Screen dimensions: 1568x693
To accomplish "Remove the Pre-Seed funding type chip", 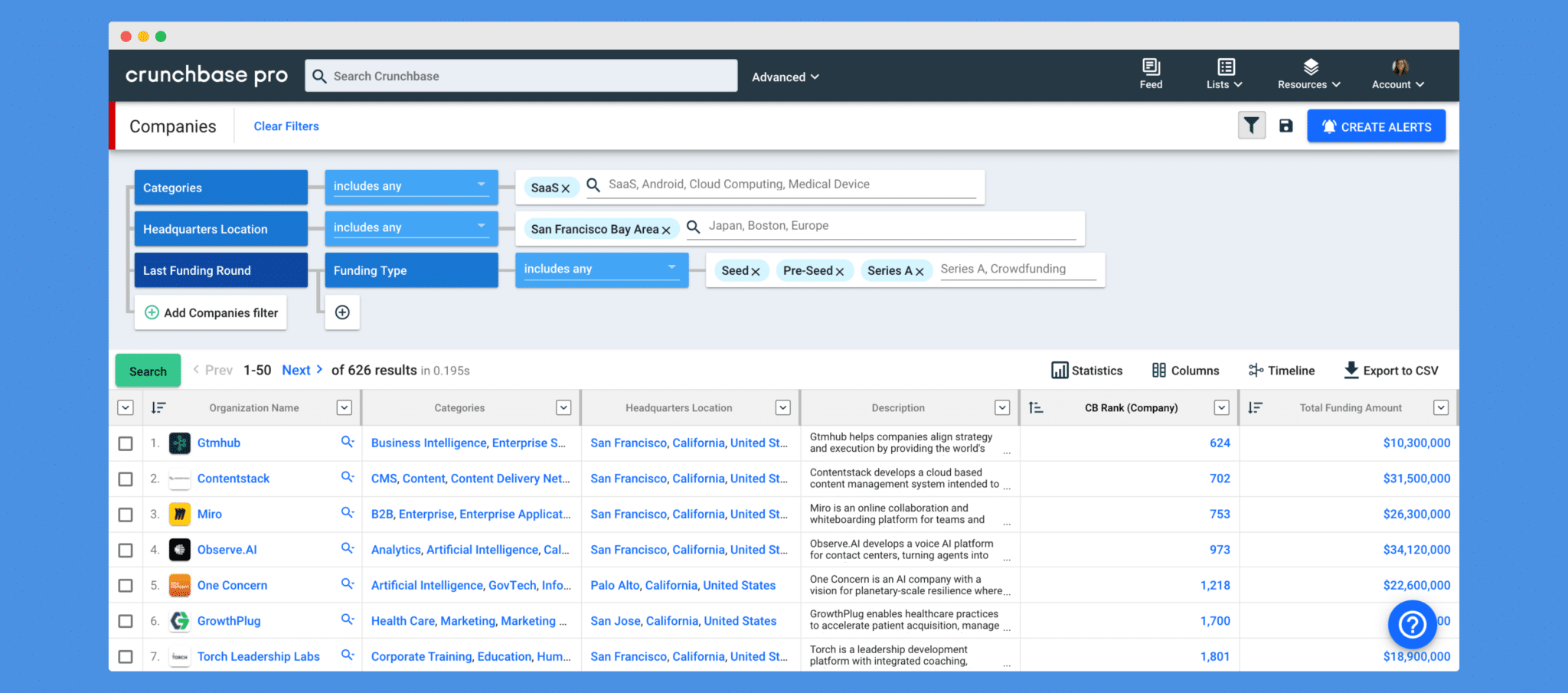I will [840, 271].
